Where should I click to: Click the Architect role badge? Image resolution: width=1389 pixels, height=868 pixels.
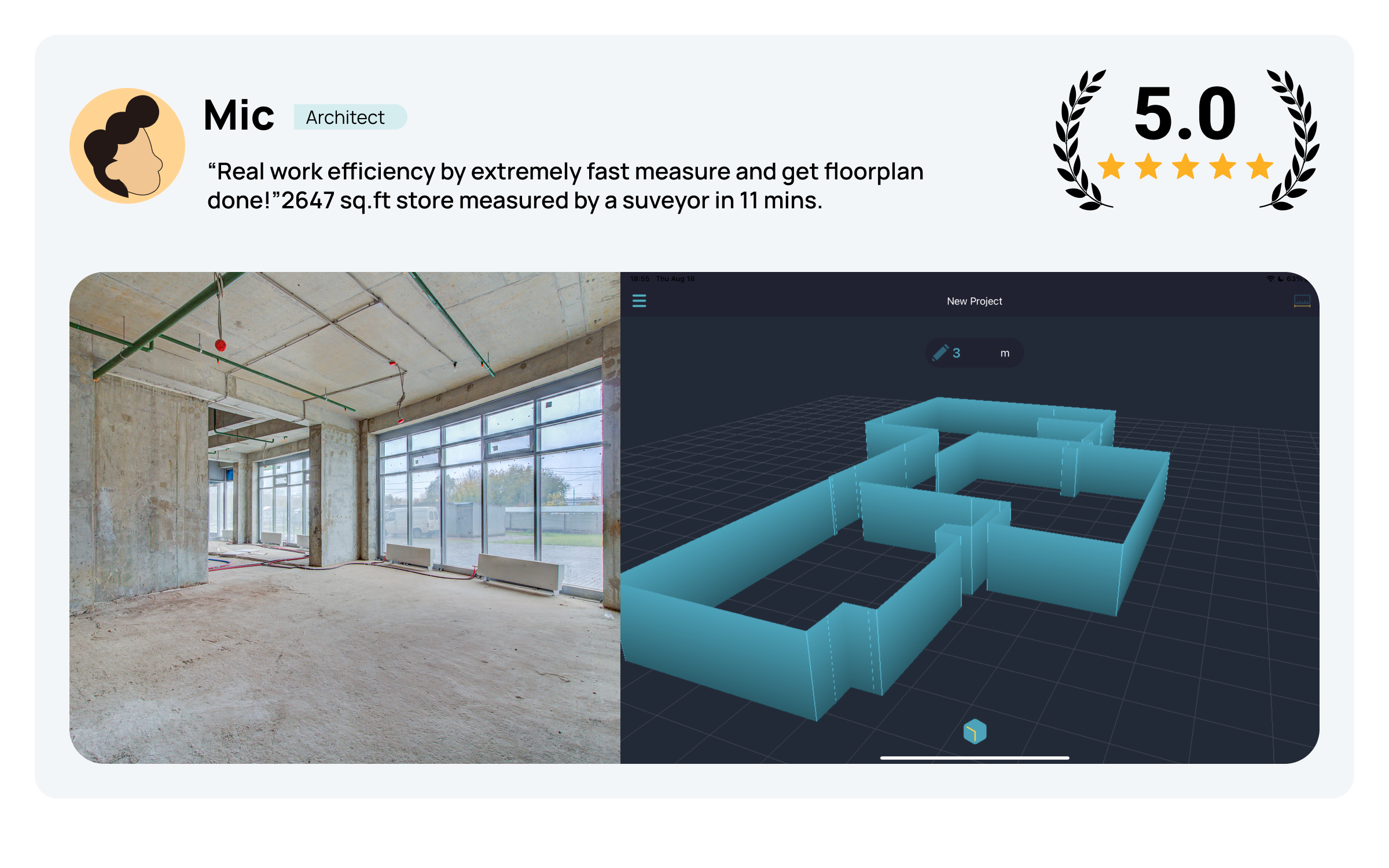350,117
